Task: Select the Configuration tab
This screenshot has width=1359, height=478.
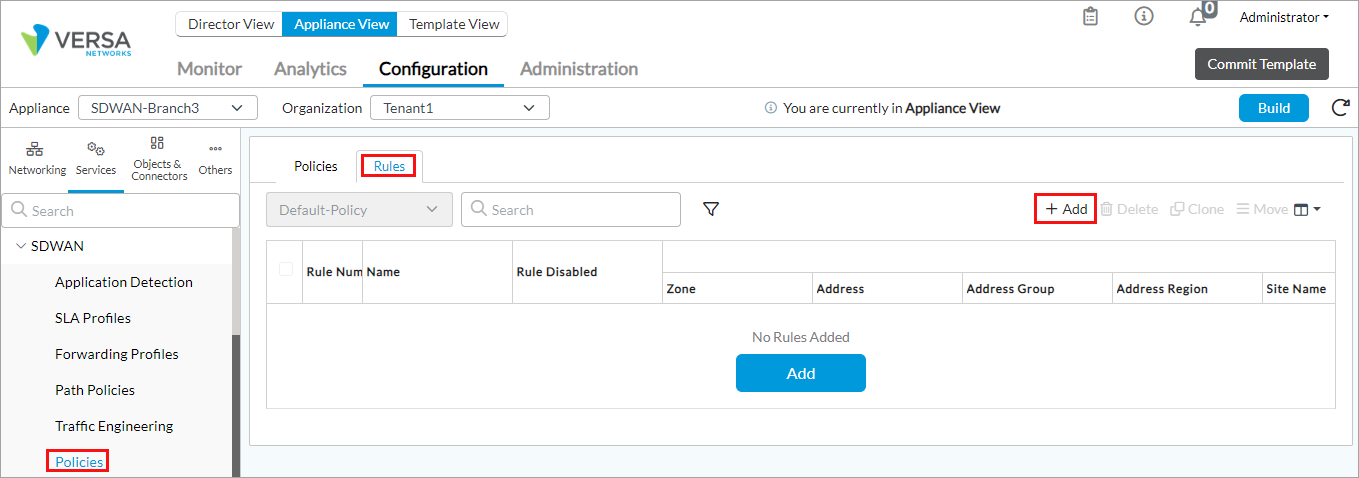Action: pos(433,69)
